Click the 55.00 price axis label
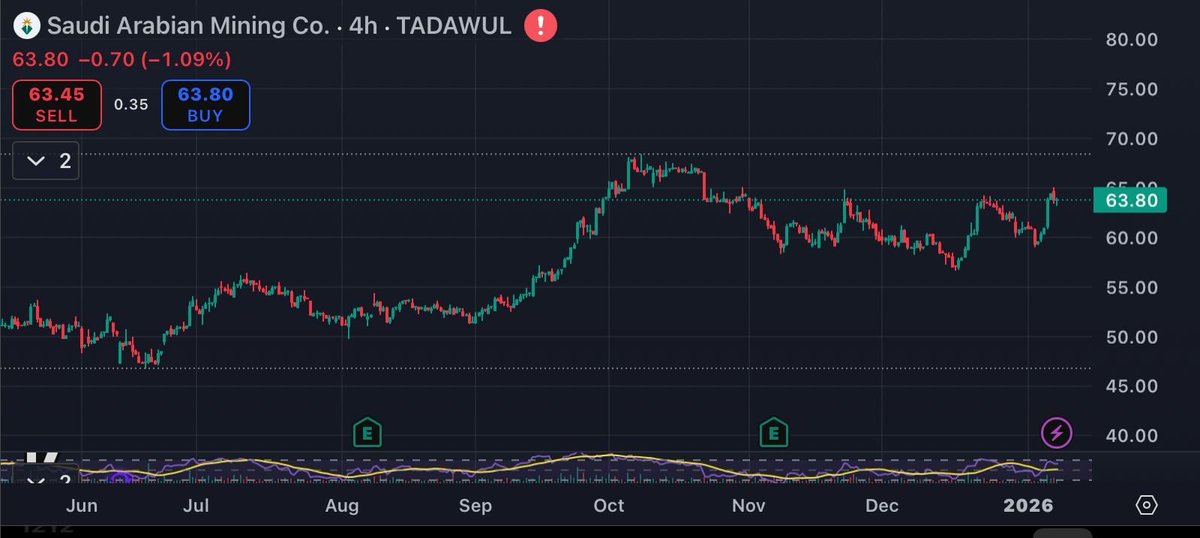The height and width of the screenshot is (538, 1200). point(1130,288)
